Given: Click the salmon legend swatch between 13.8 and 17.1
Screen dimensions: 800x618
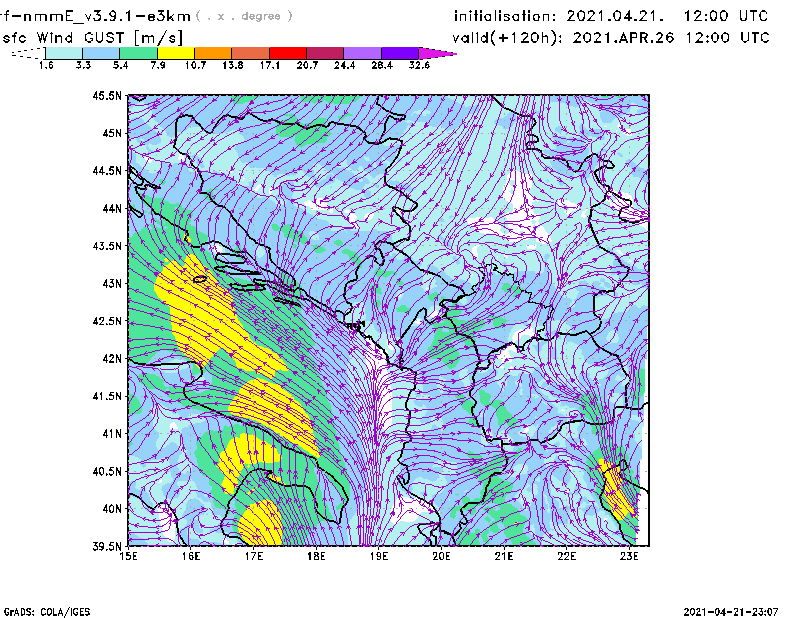Looking at the screenshot, I should point(251,53).
